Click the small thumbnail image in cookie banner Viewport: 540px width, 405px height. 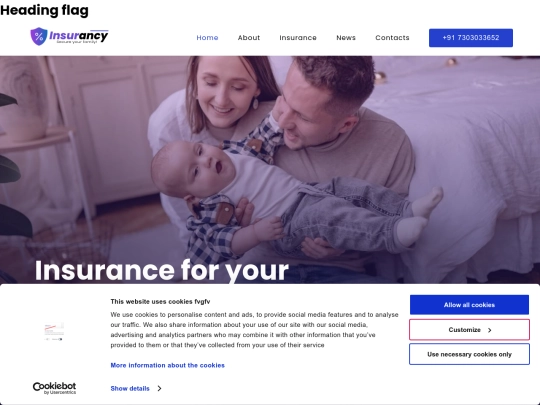54,331
